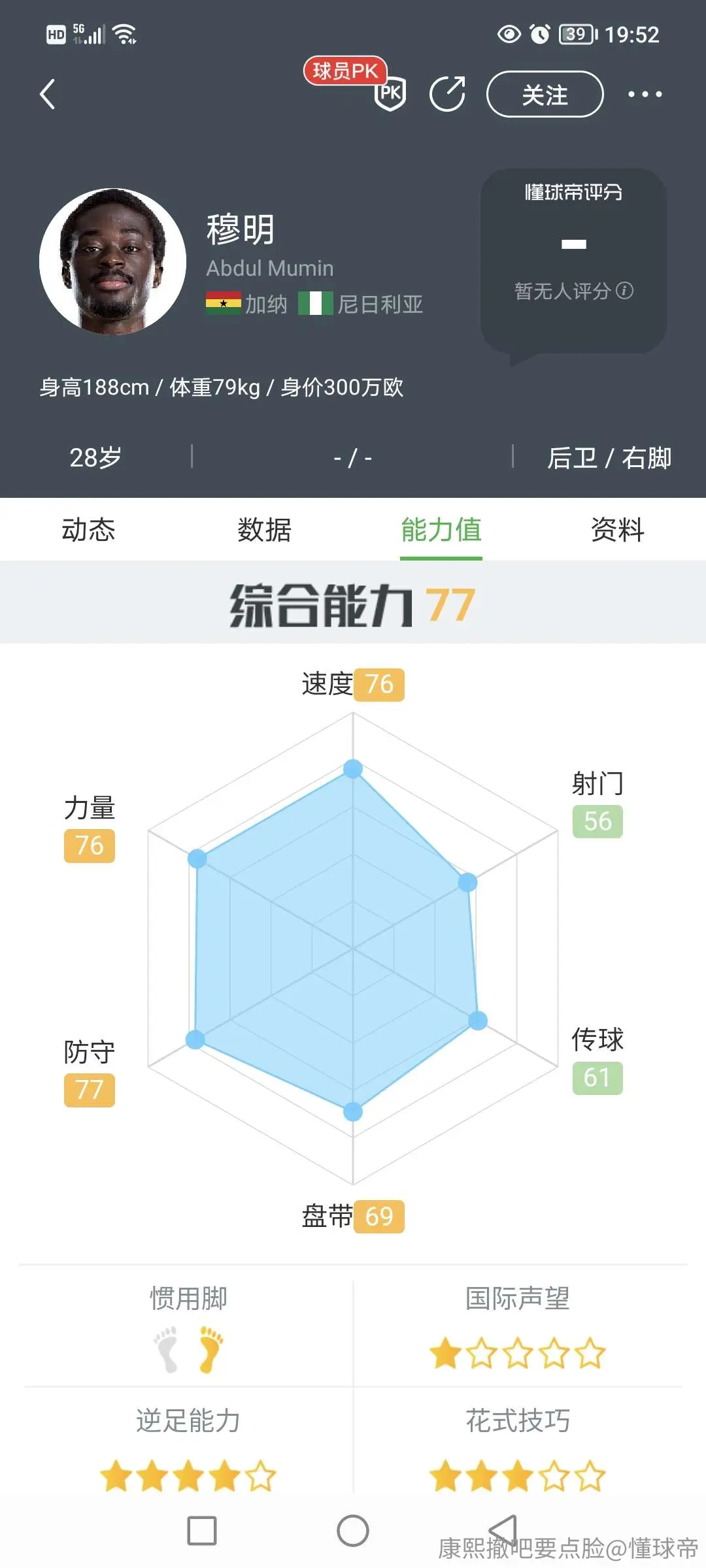Open the three-dot more menu
This screenshot has height=1568, width=706.
[x=645, y=94]
